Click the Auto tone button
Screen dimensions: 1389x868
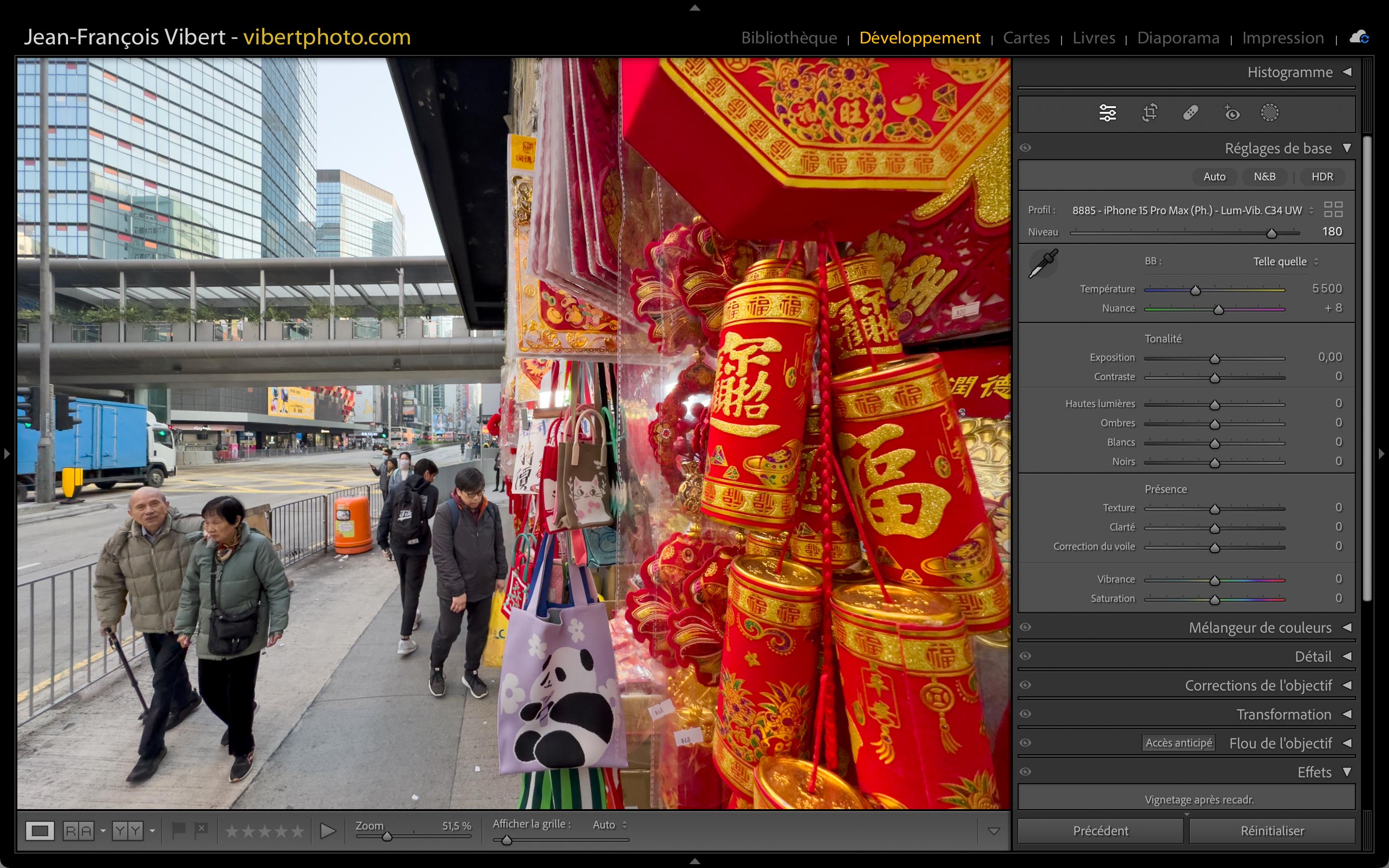point(1214,177)
